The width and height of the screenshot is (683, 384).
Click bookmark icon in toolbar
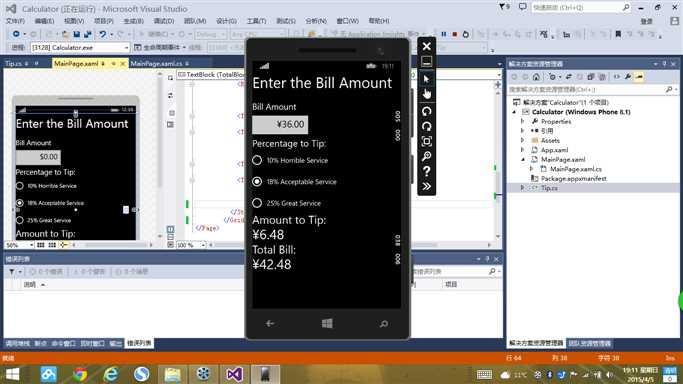coord(618,34)
